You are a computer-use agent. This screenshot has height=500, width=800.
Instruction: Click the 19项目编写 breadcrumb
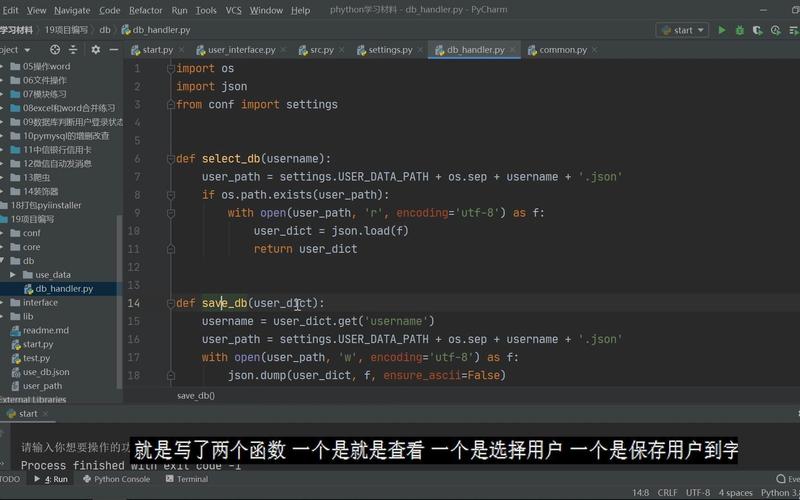[66, 30]
